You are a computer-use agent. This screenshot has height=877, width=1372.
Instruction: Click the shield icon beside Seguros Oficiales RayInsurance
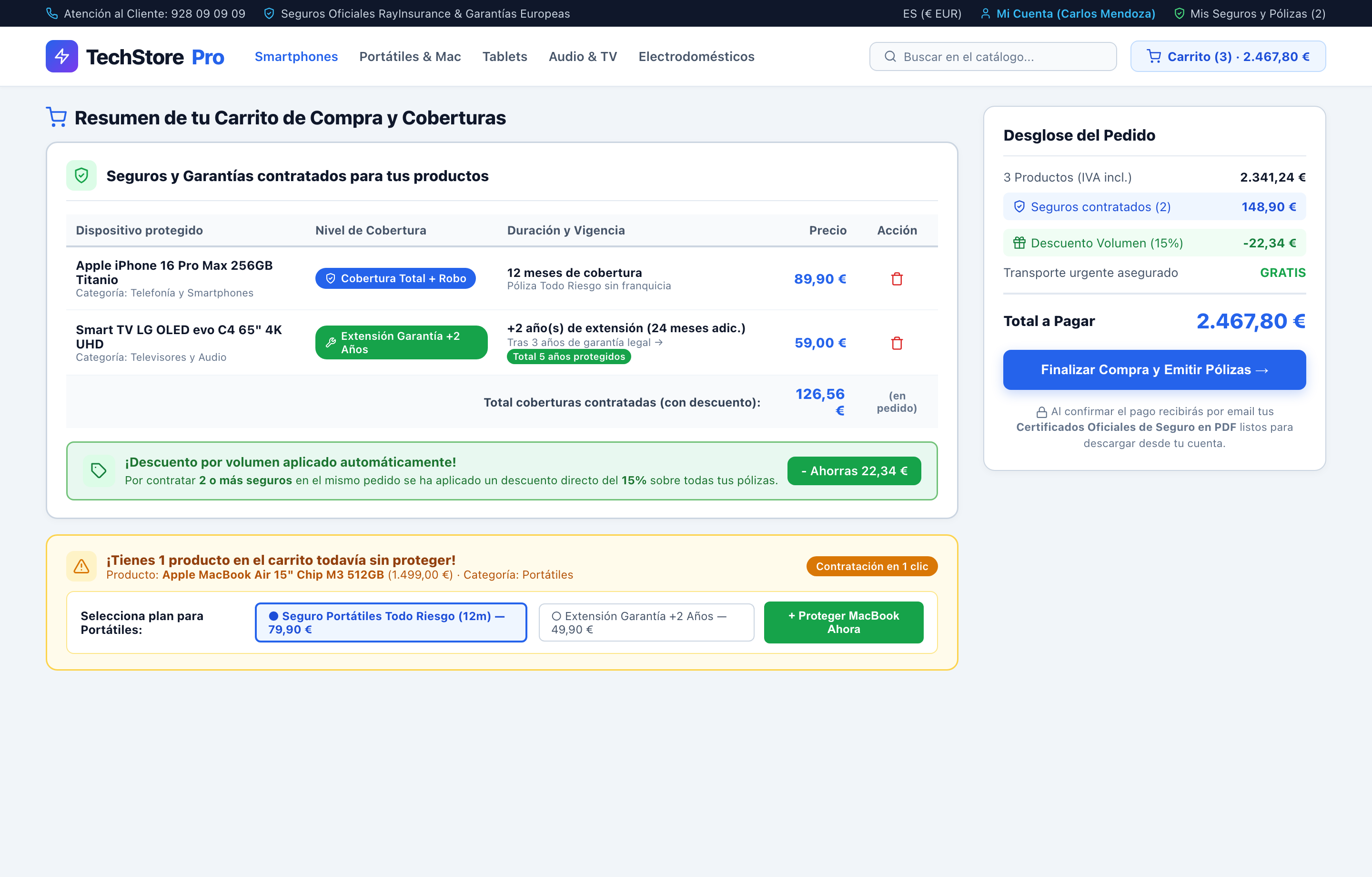[x=269, y=13]
